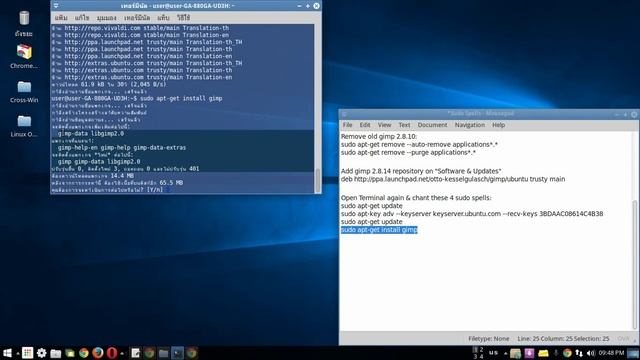Screen dimensions: 640x360
Task: Switch to the terminal task button in taskbar
Action: [177, 353]
